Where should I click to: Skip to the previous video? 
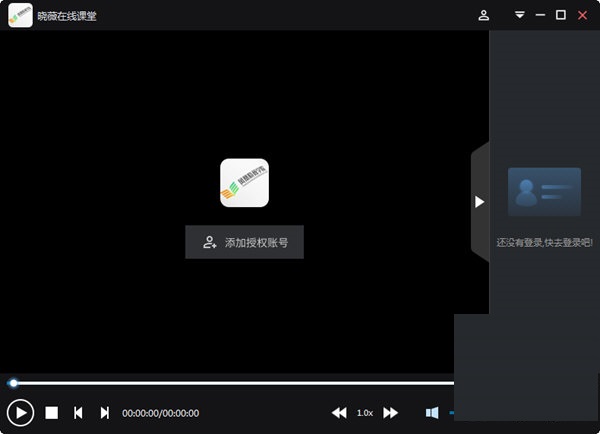pos(78,412)
